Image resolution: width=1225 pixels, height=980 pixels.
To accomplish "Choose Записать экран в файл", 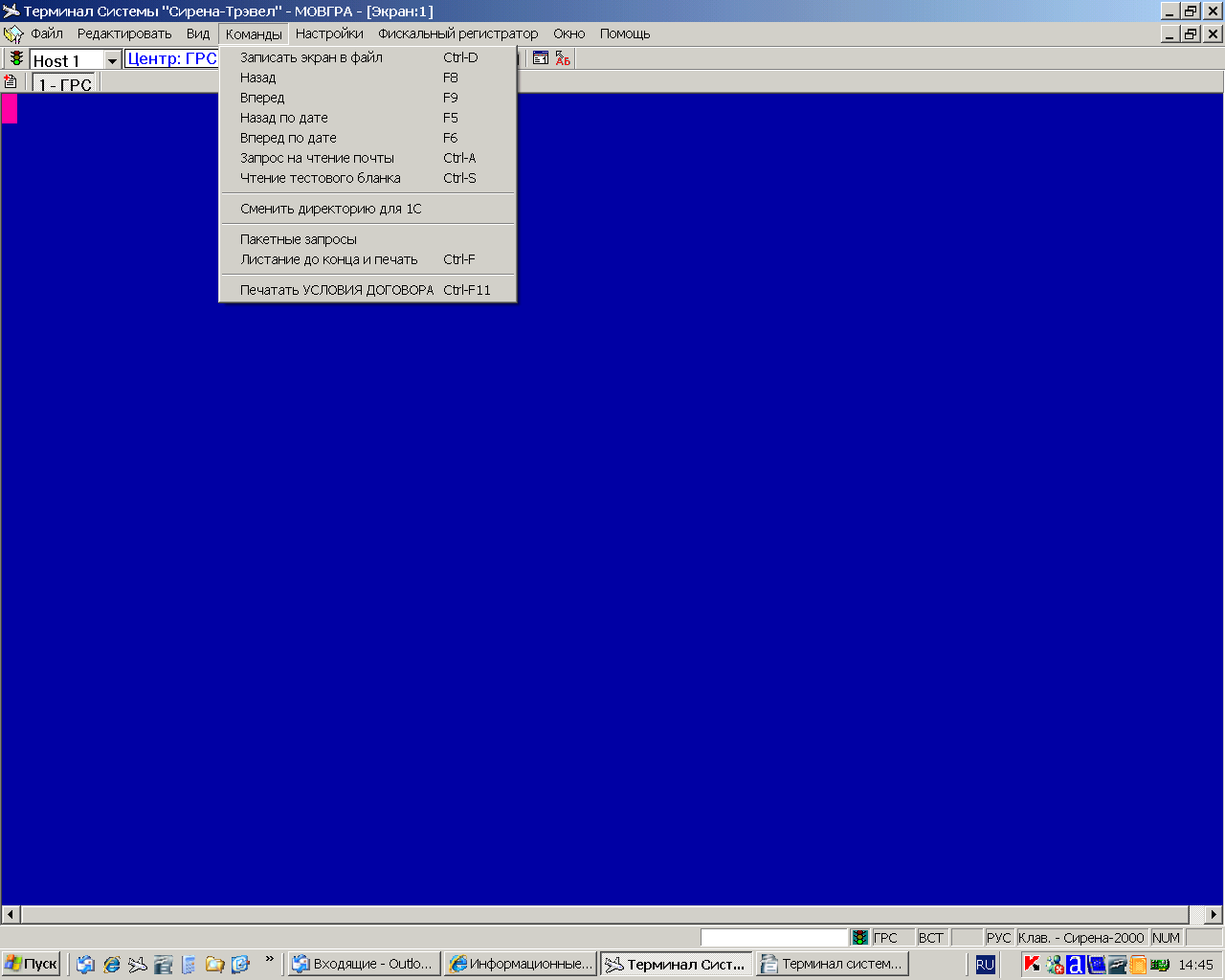I will [368, 57].
